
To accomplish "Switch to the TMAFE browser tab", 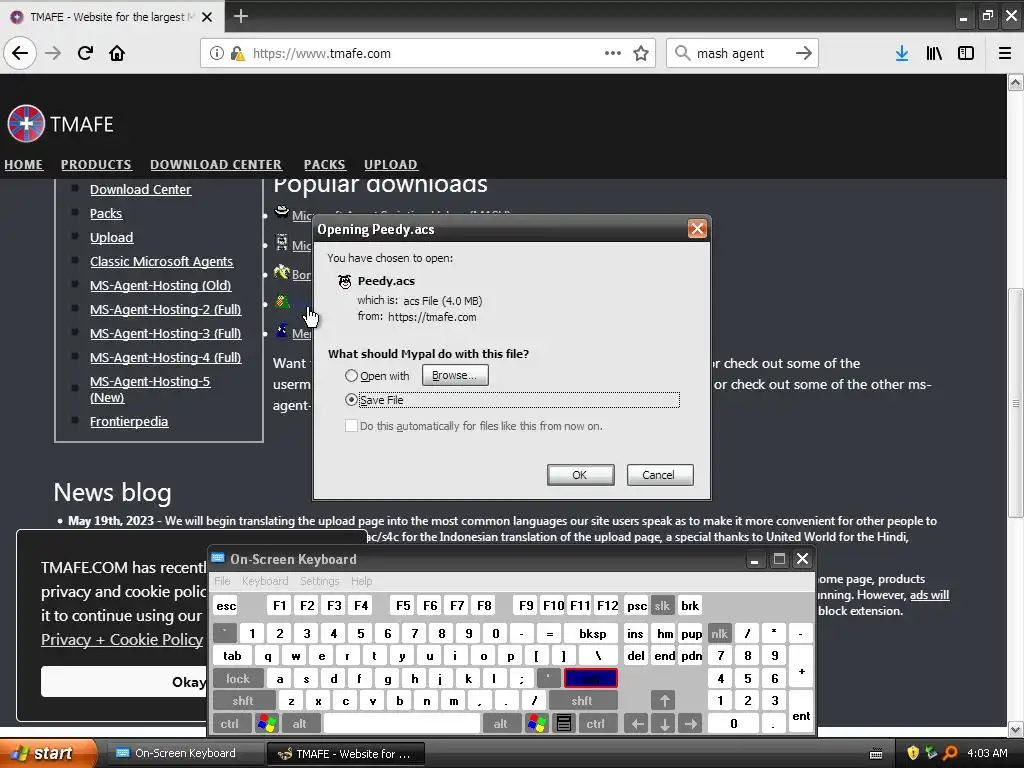I will pyautogui.click(x=112, y=16).
